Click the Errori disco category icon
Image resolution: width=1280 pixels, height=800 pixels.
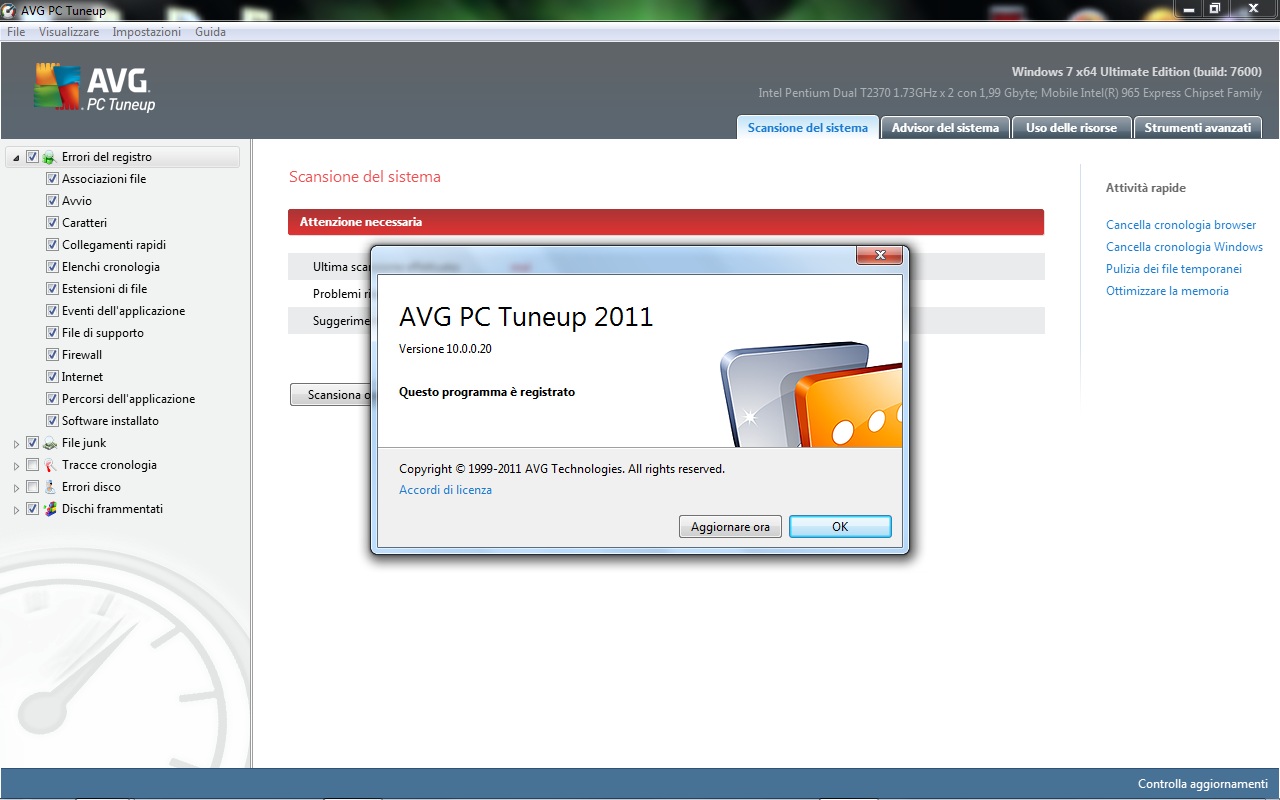pos(49,487)
